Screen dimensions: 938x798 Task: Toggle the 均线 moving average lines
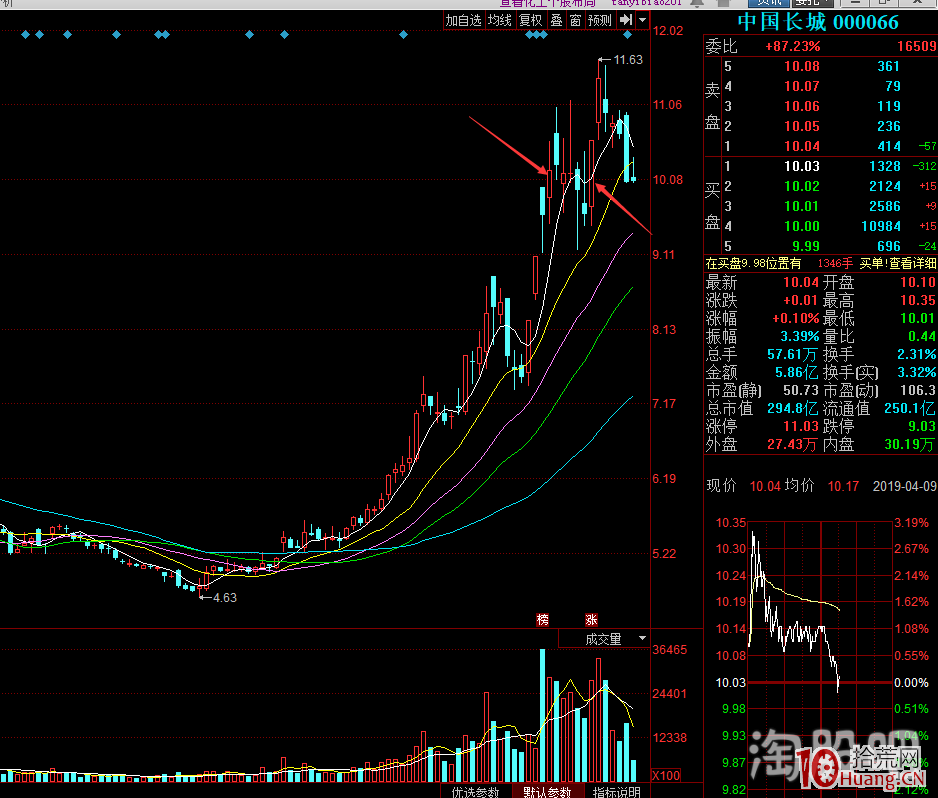[x=500, y=20]
